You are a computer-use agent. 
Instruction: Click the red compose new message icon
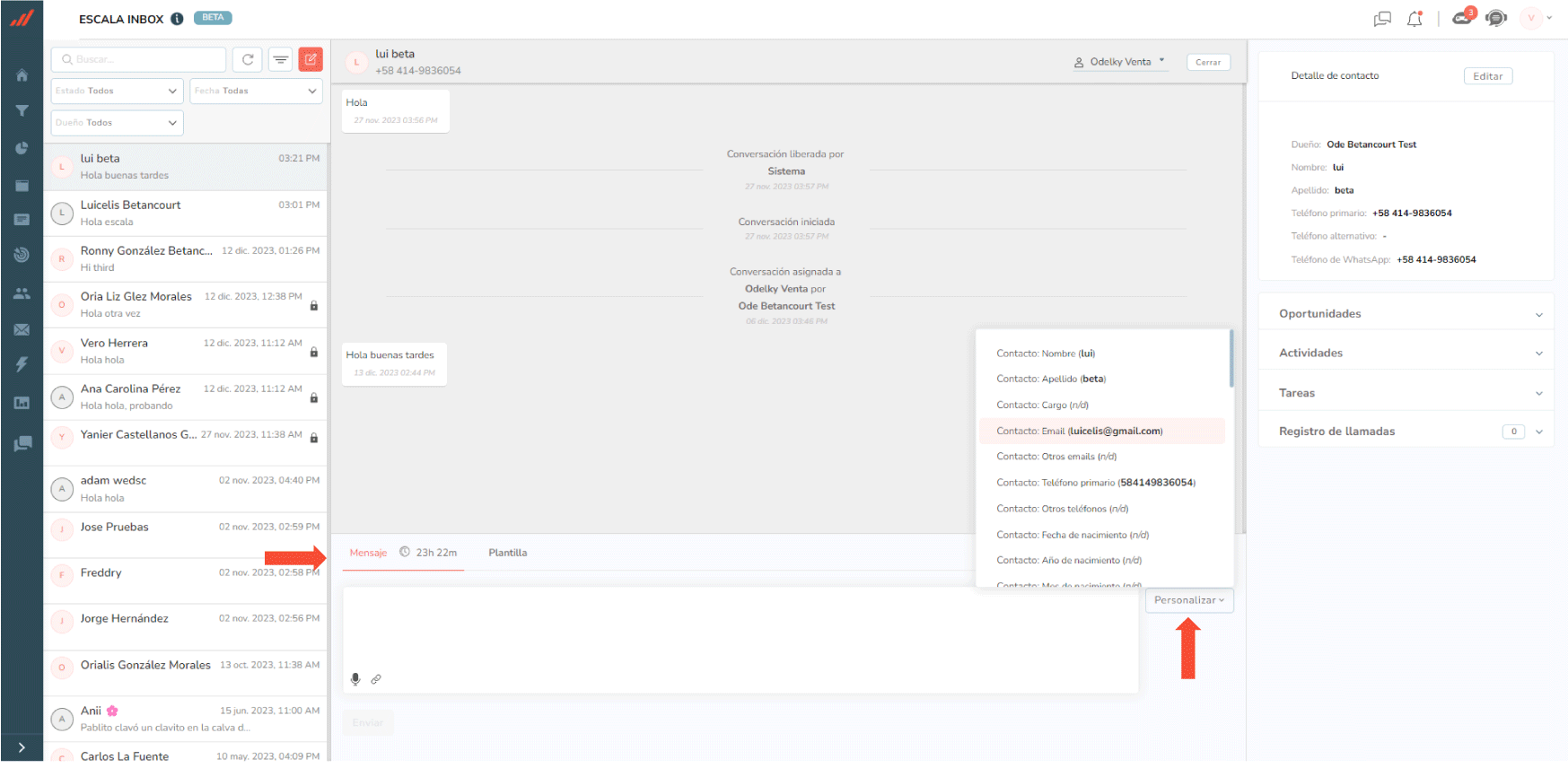[x=311, y=59]
